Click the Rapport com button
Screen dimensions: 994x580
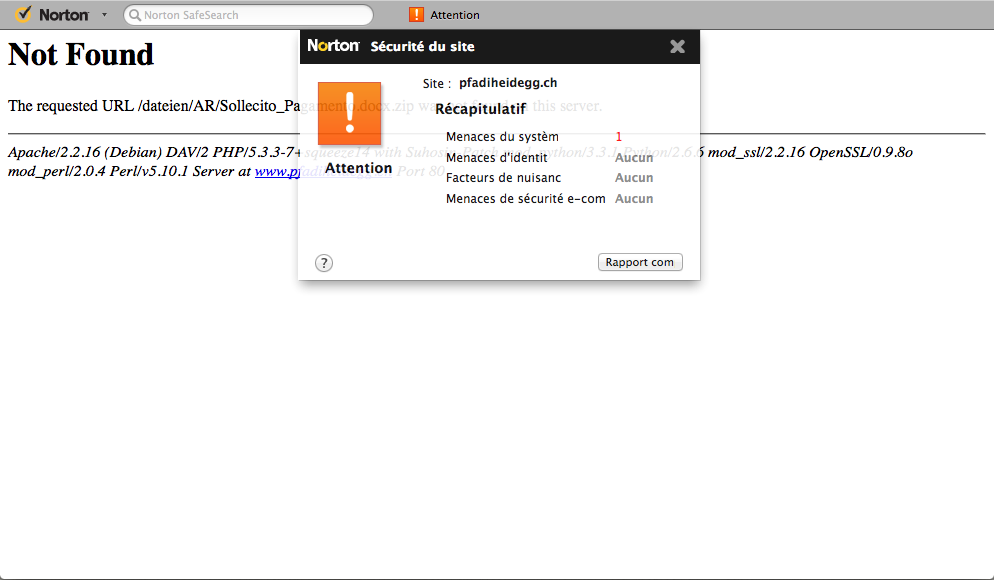click(x=640, y=262)
